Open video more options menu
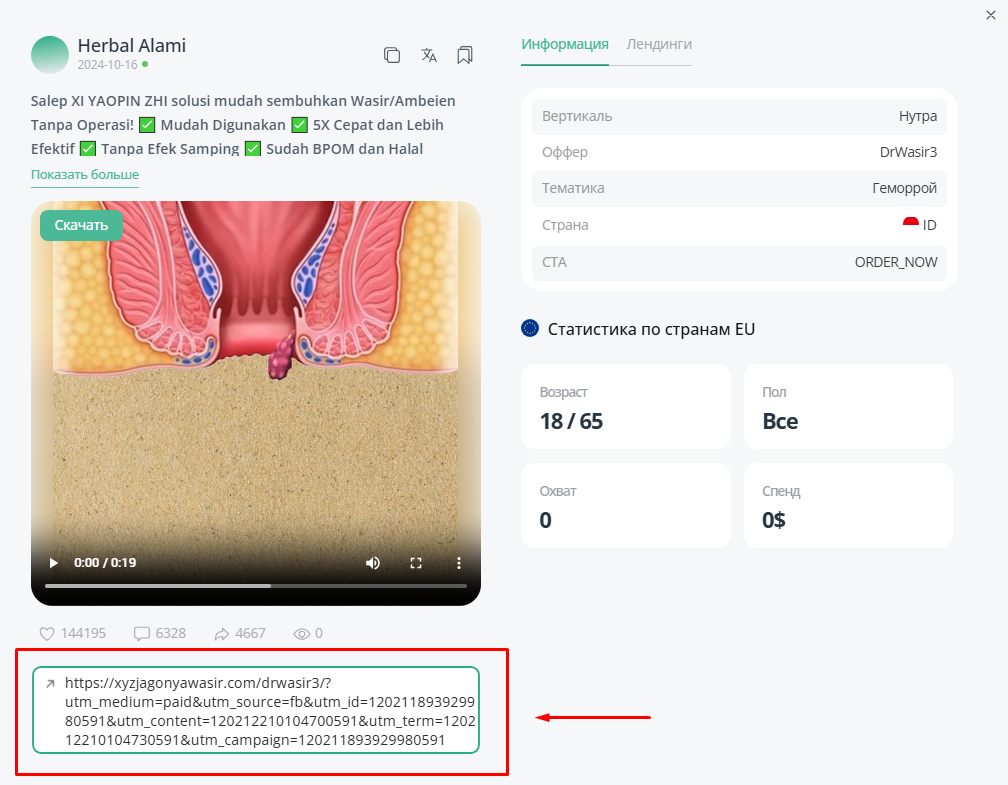This screenshot has height=785, width=1008. [x=458, y=563]
